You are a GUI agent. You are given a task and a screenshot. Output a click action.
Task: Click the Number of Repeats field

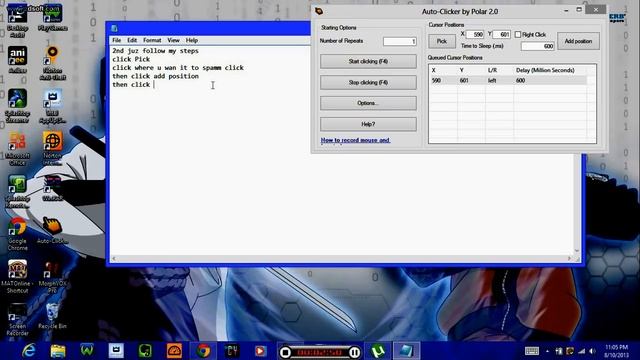point(400,41)
